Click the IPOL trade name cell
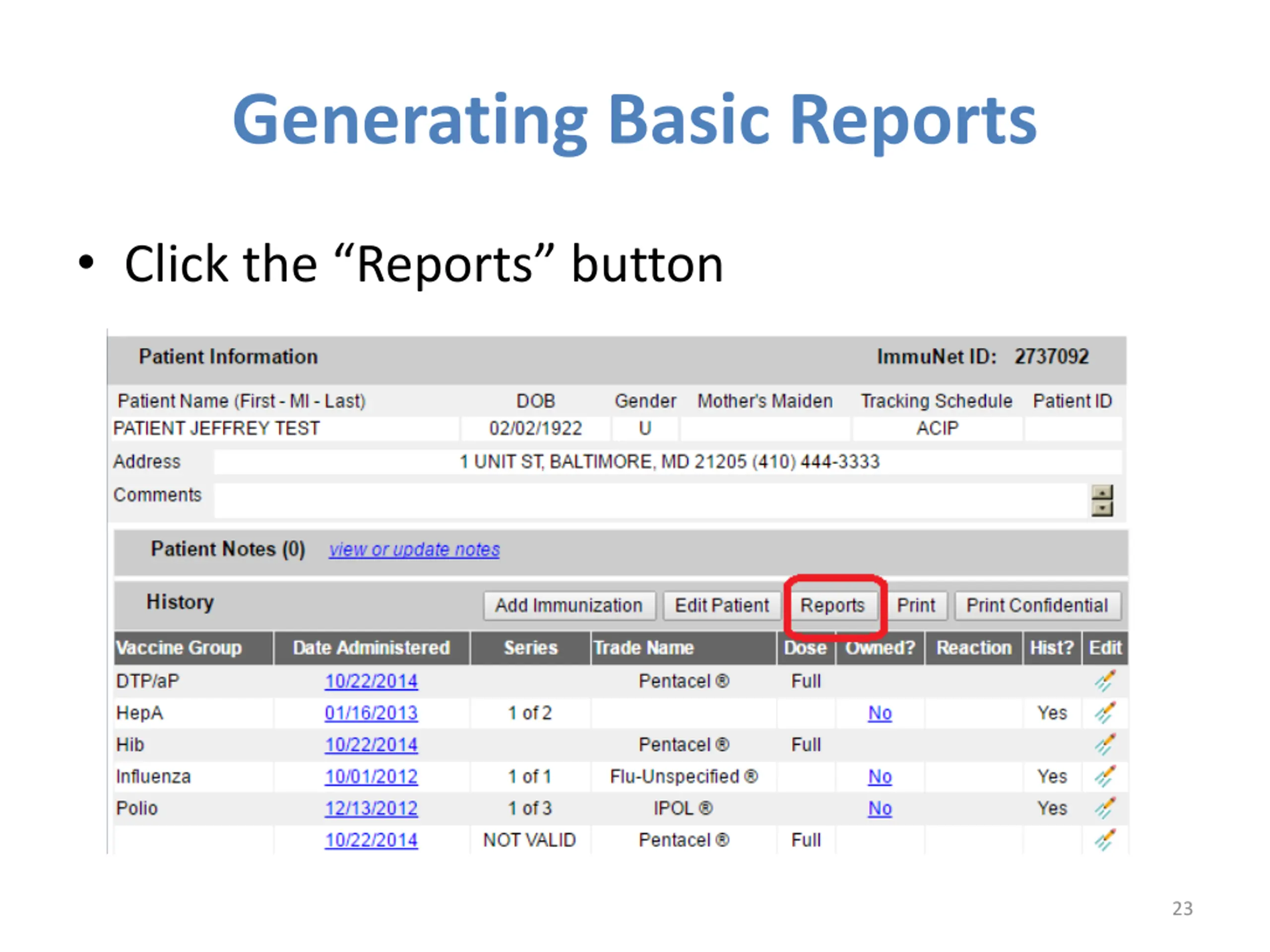1270x952 pixels. [683, 809]
